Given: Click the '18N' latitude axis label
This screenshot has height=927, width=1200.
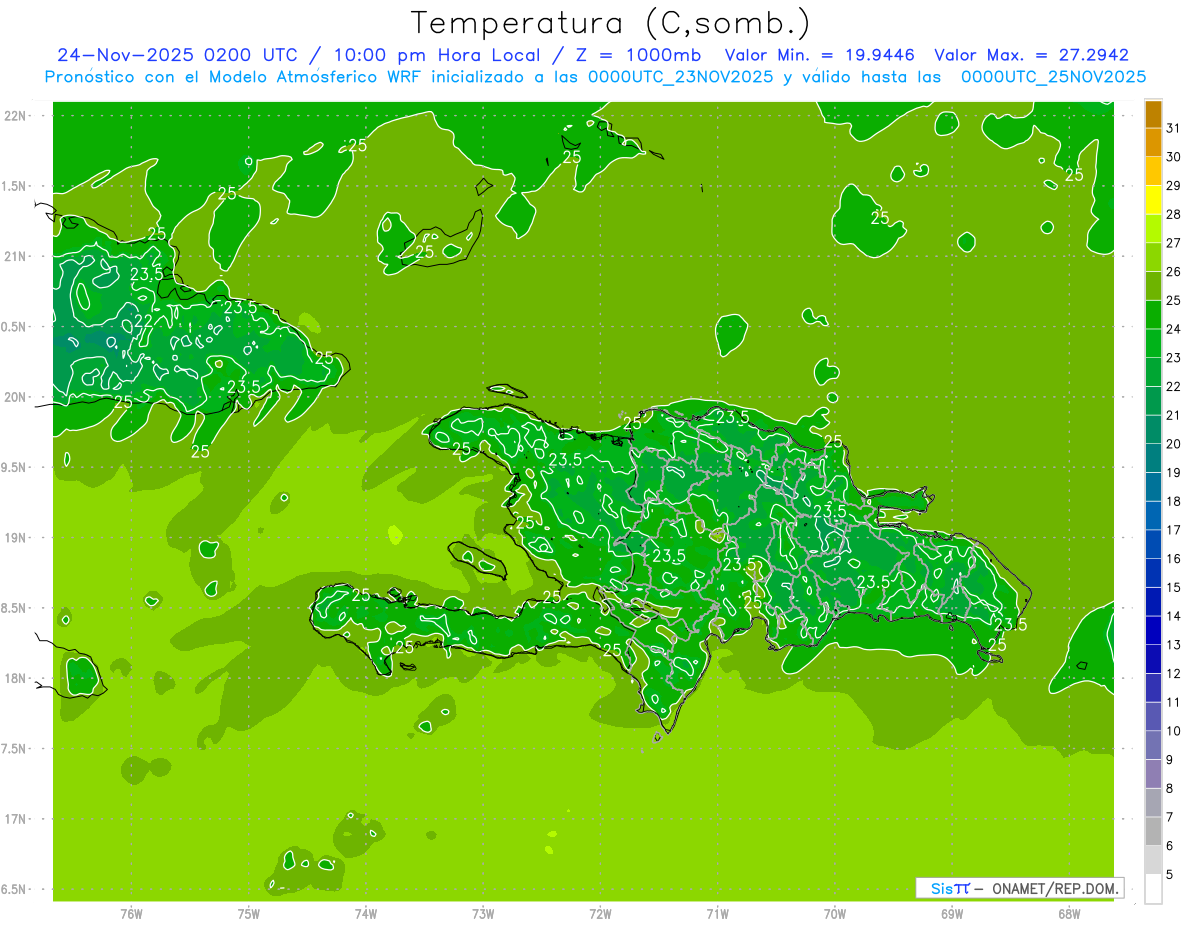Looking at the screenshot, I should [x=14, y=678].
